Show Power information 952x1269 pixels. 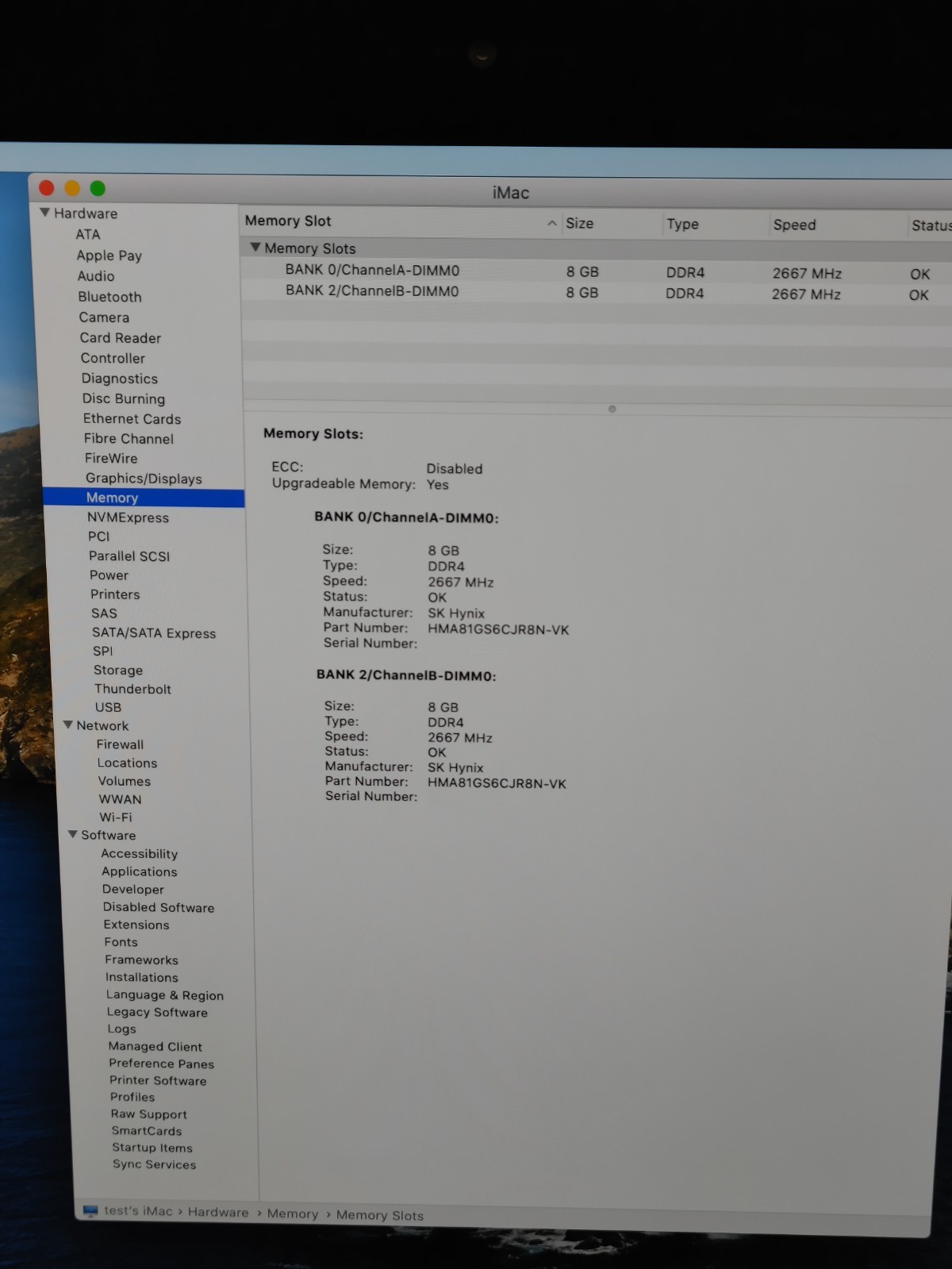pyautogui.click(x=109, y=575)
